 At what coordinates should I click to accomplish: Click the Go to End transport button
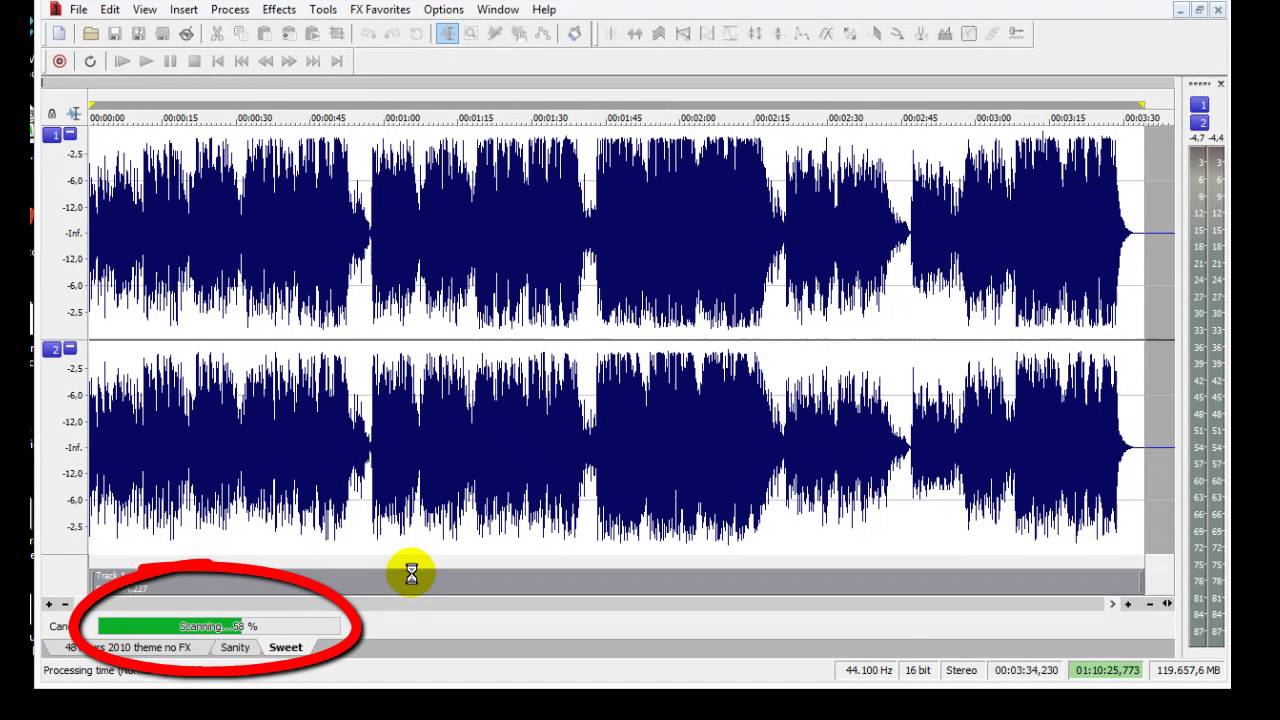click(x=337, y=61)
